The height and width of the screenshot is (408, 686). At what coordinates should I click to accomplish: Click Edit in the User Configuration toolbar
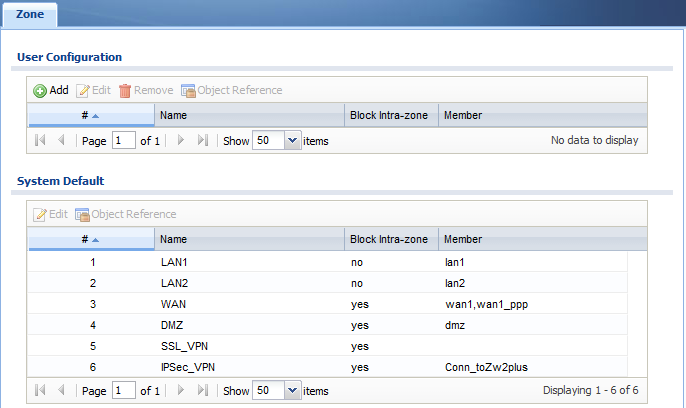click(94, 91)
